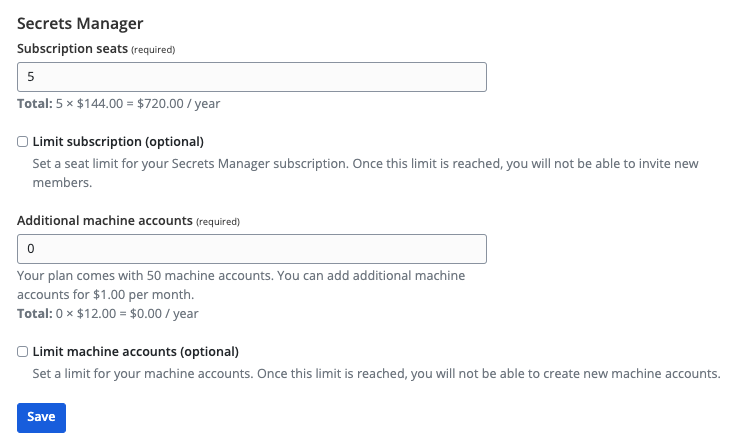Focus the Additional machine accounts input
Screen dimensions: 732x442
(x=252, y=249)
